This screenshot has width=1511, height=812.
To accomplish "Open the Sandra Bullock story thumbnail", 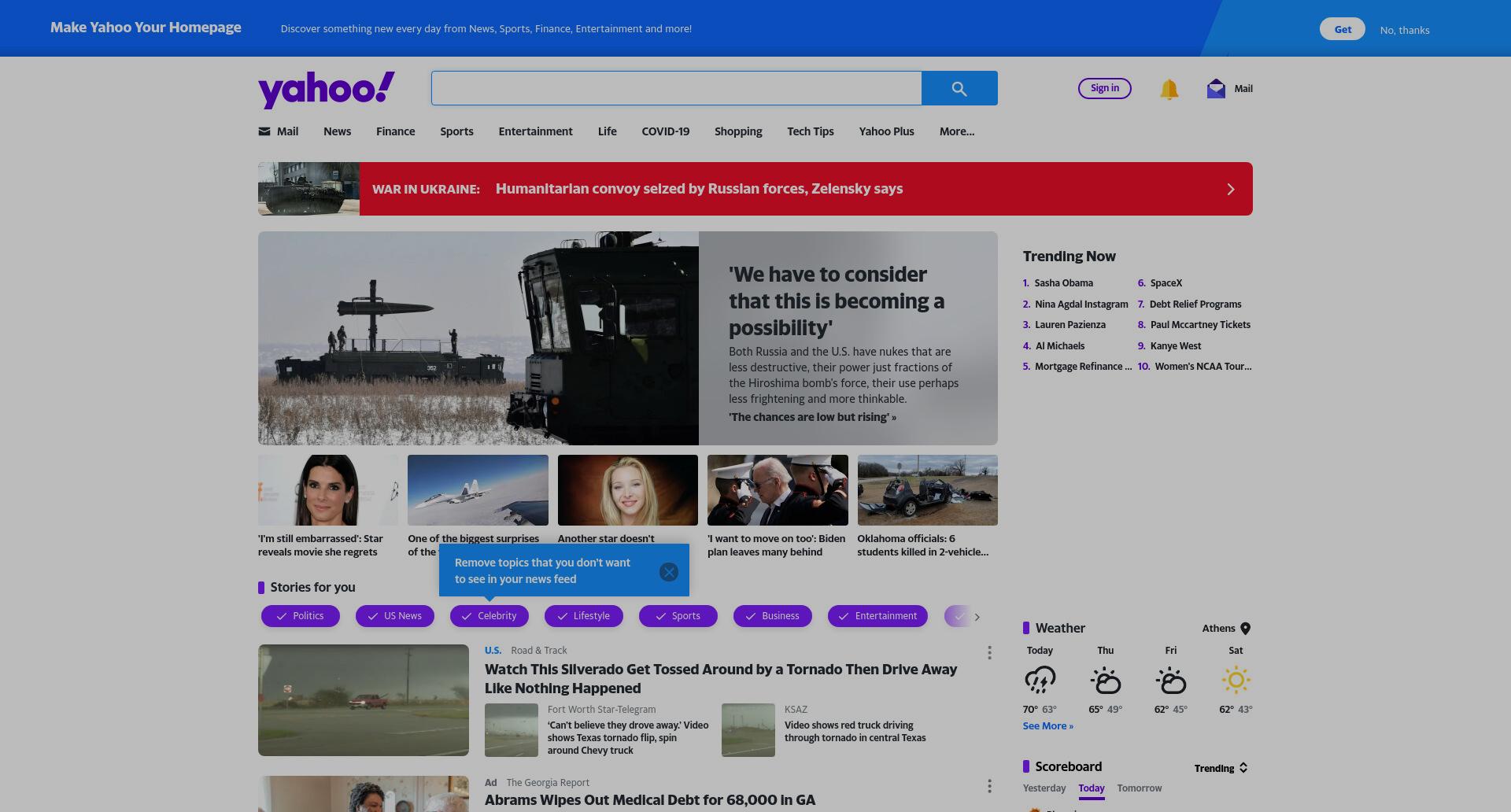I will click(328, 490).
